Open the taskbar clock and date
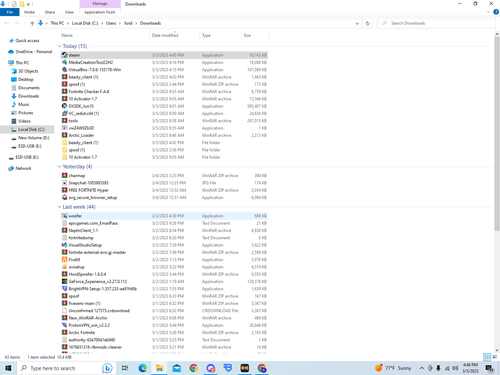This screenshot has width=500, height=375. click(470, 368)
